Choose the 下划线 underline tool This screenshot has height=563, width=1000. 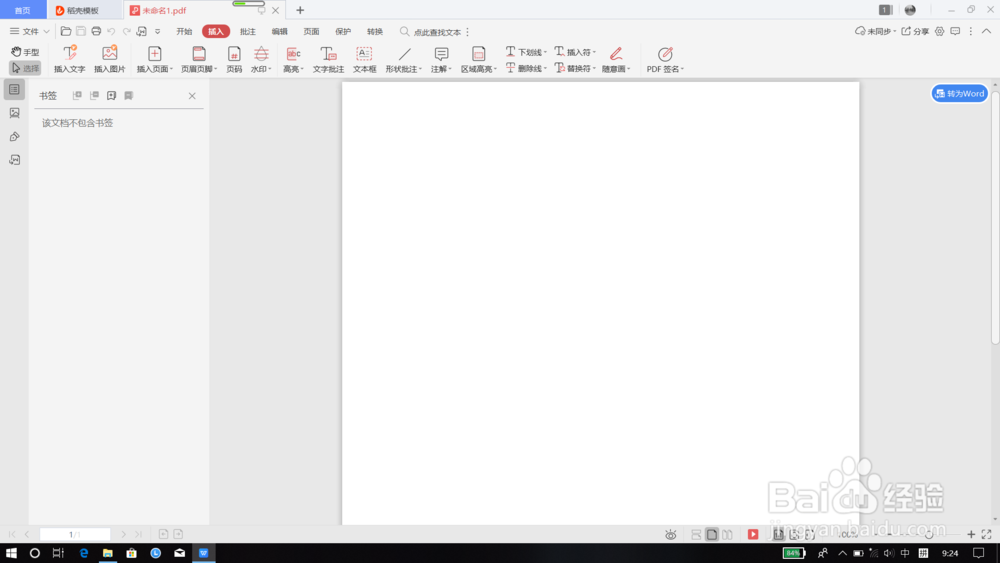point(526,52)
